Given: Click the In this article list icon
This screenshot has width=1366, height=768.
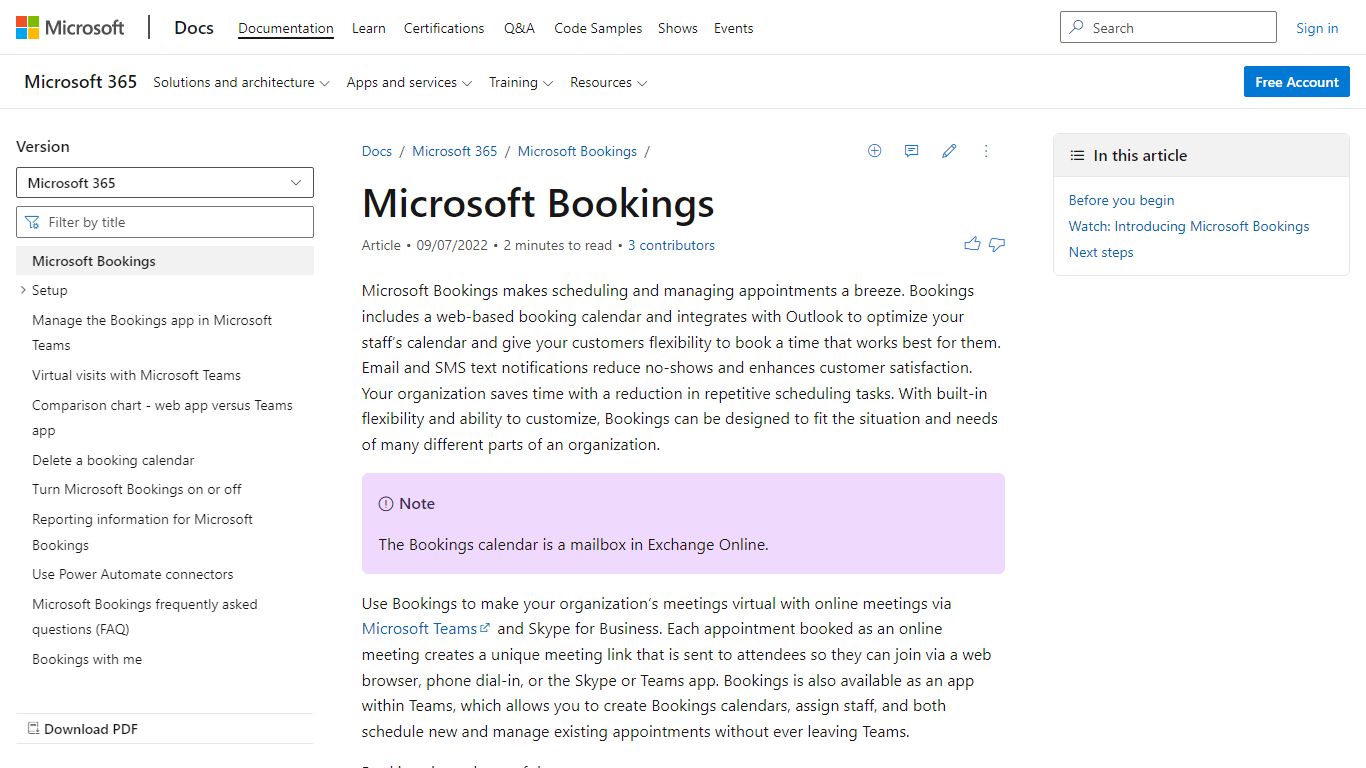Looking at the screenshot, I should (x=1077, y=156).
